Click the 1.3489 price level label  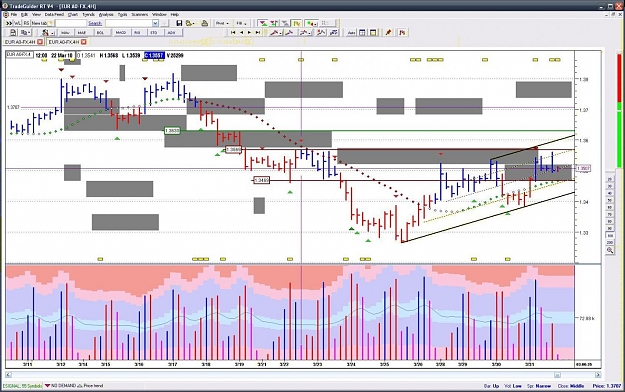(261, 180)
